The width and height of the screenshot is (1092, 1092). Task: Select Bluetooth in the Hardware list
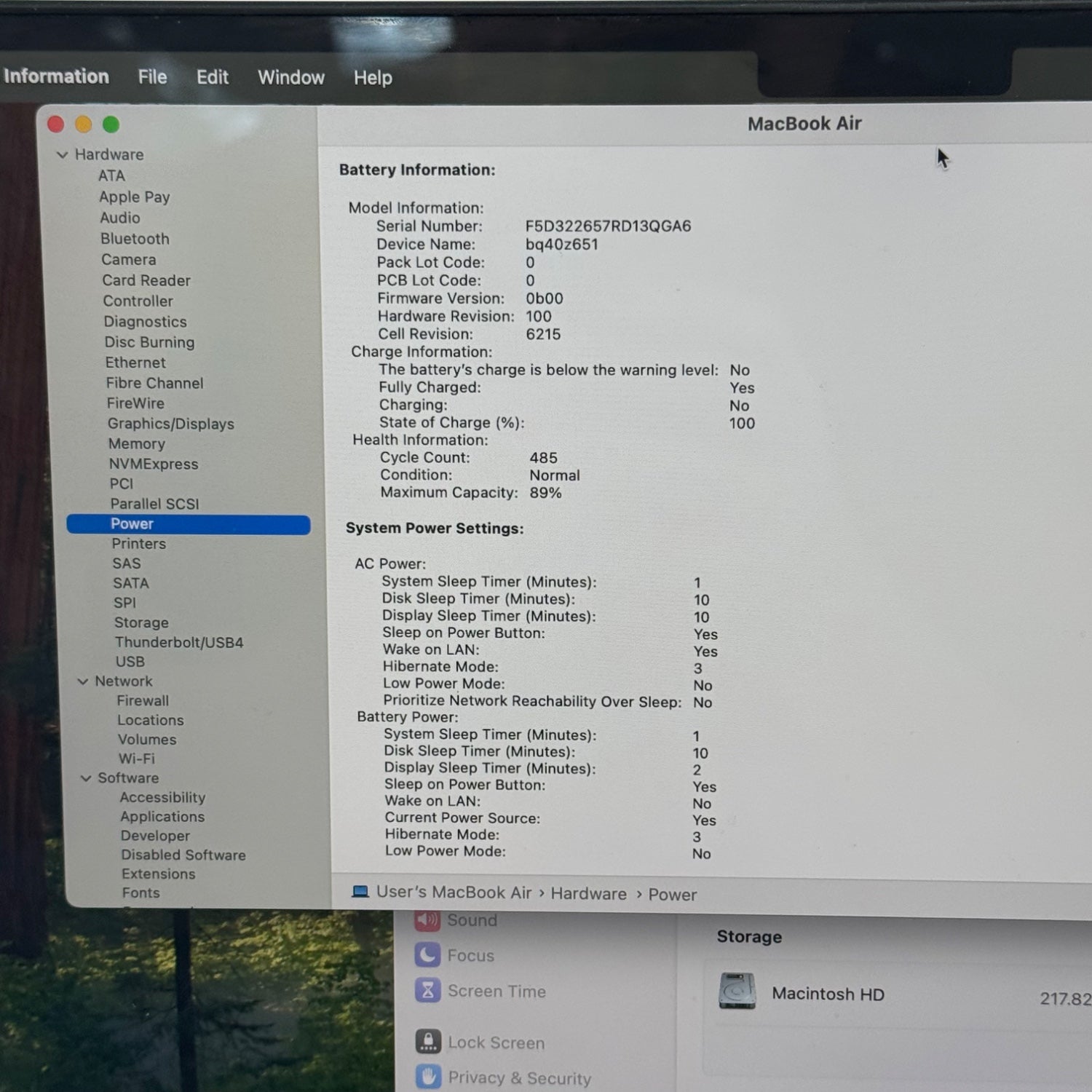tap(135, 239)
